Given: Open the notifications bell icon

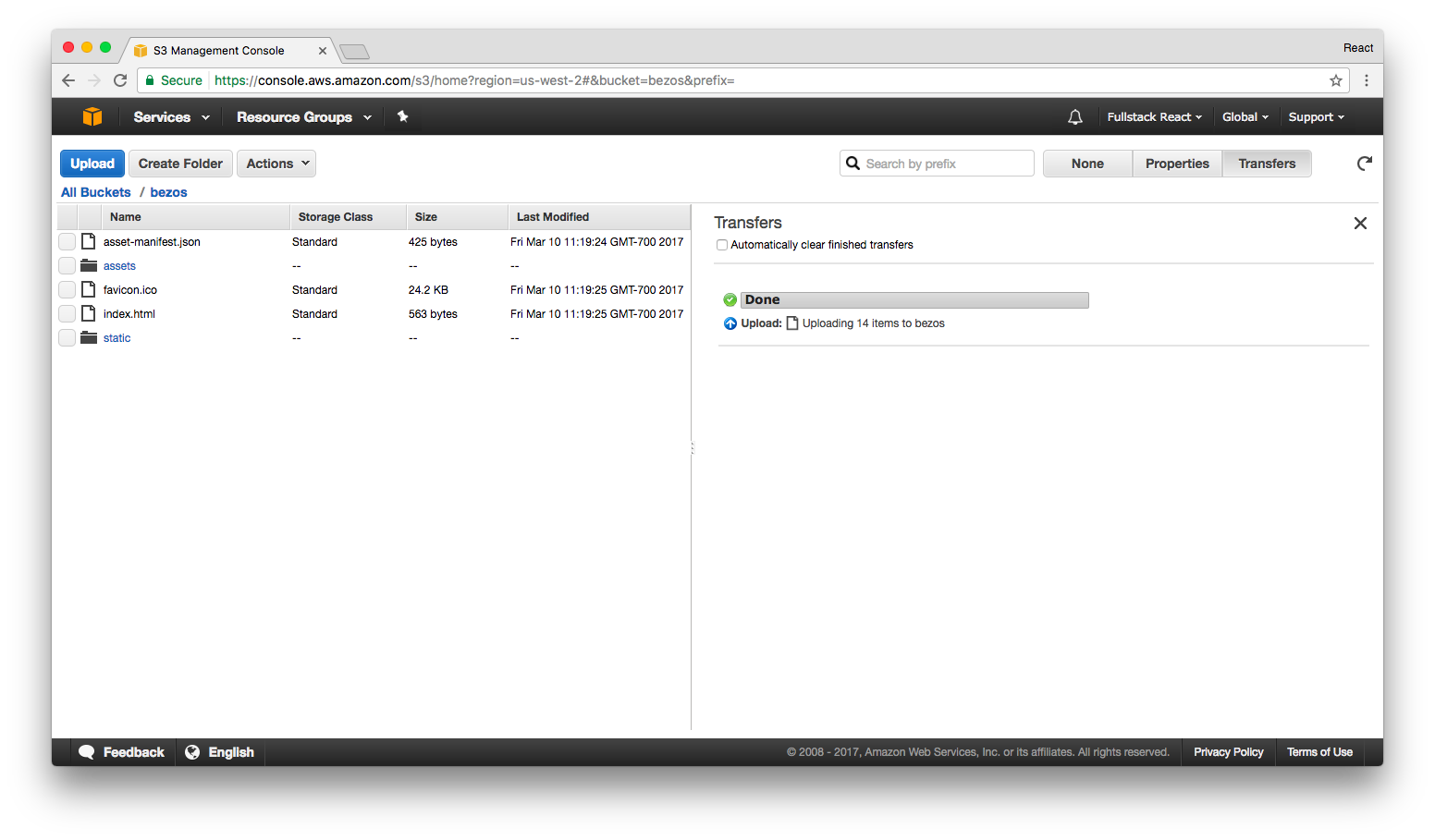Looking at the screenshot, I should pos(1075,117).
